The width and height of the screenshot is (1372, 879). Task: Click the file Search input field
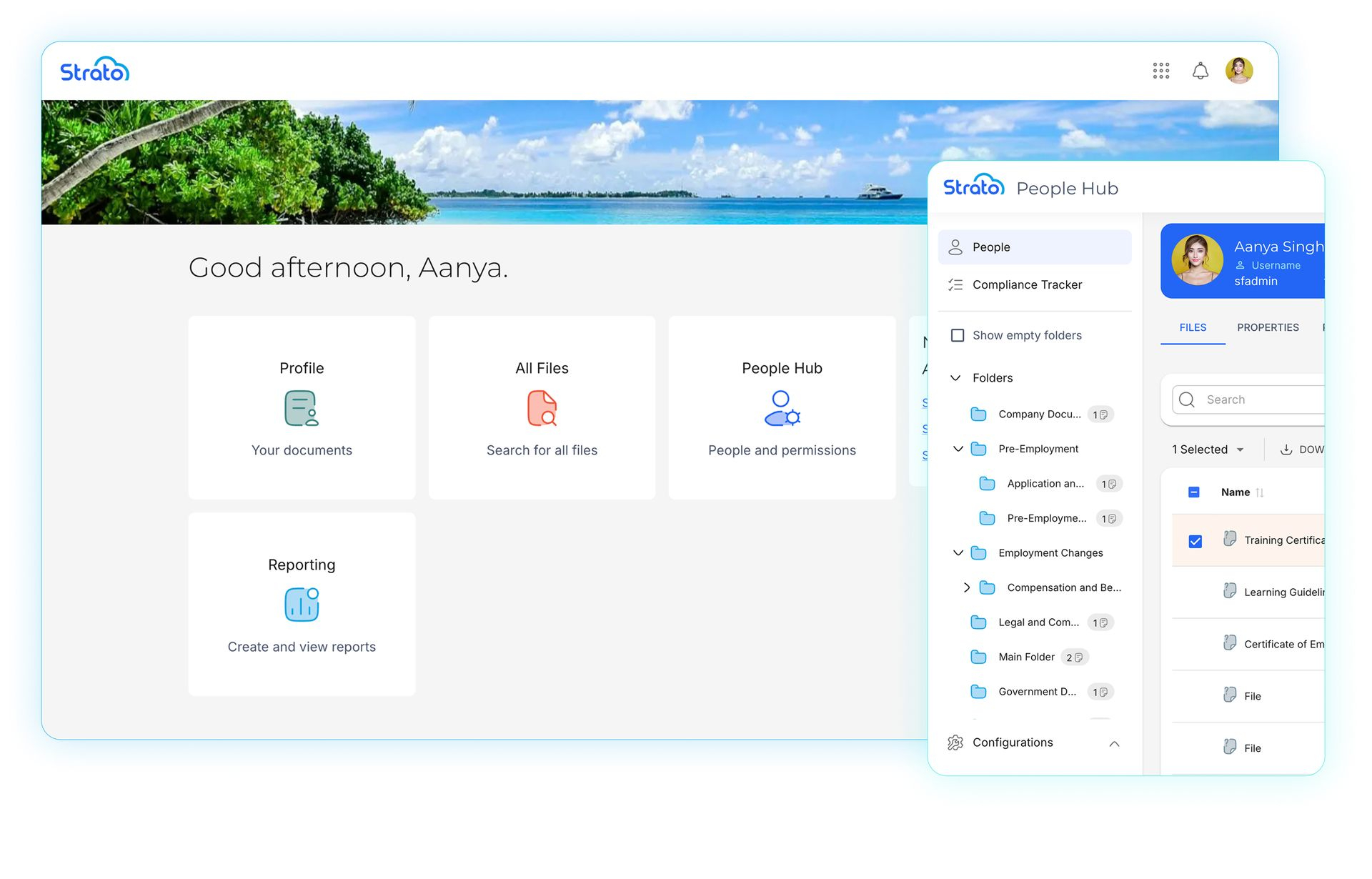(1261, 399)
